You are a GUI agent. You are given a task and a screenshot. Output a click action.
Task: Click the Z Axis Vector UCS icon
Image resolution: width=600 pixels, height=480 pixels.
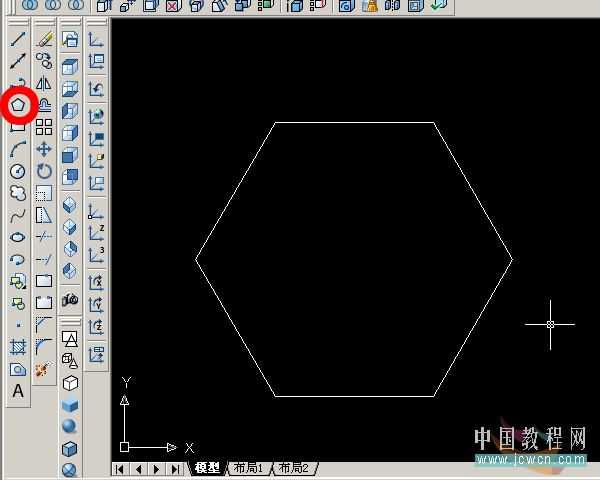click(96, 233)
